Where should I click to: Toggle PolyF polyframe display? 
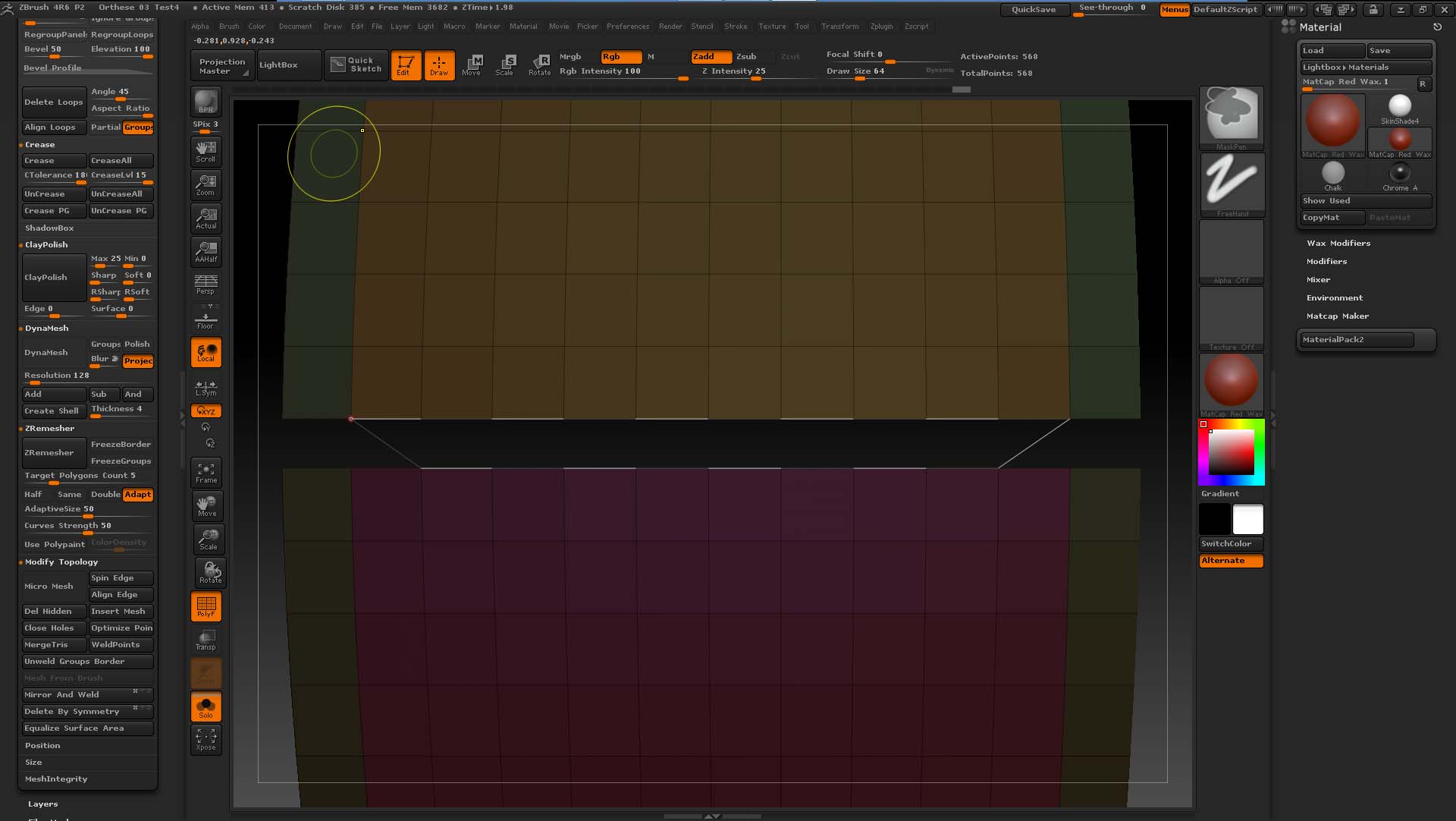point(206,607)
